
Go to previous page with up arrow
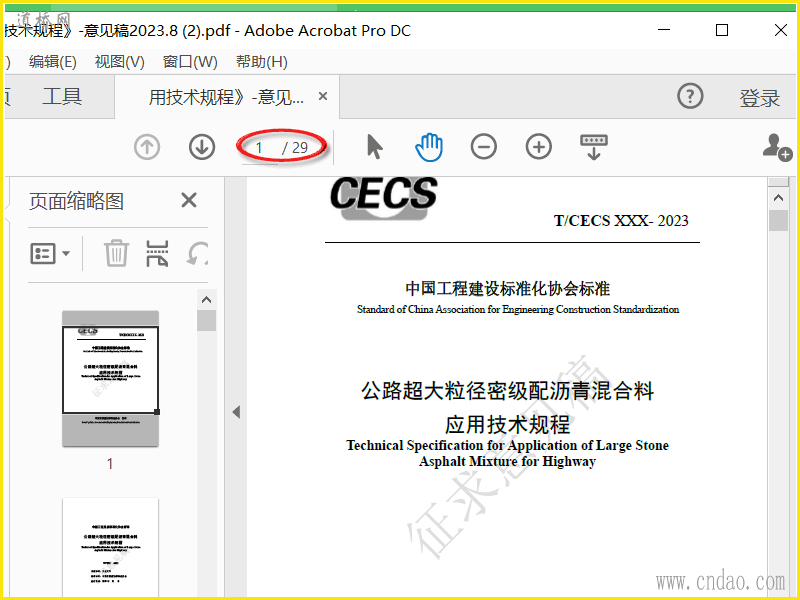point(147,147)
